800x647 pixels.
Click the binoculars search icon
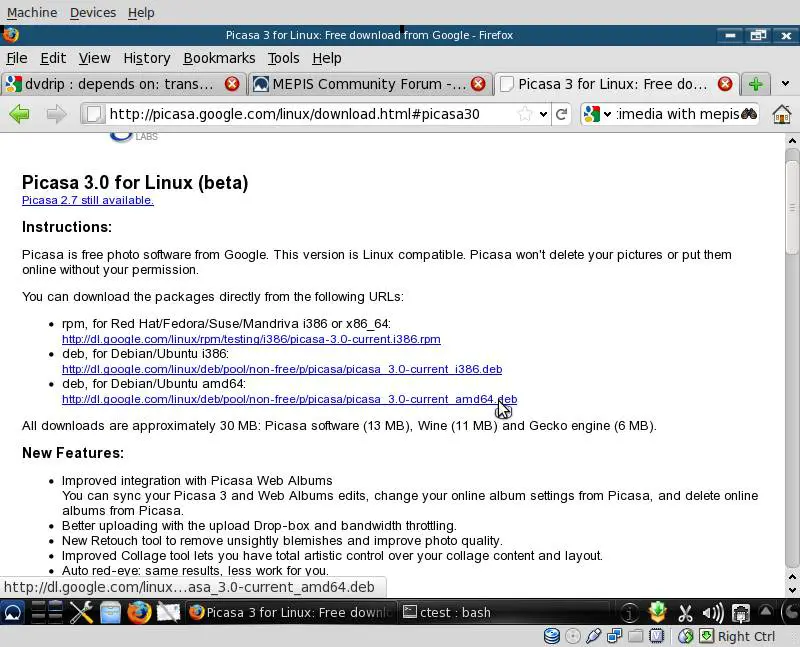point(748,113)
